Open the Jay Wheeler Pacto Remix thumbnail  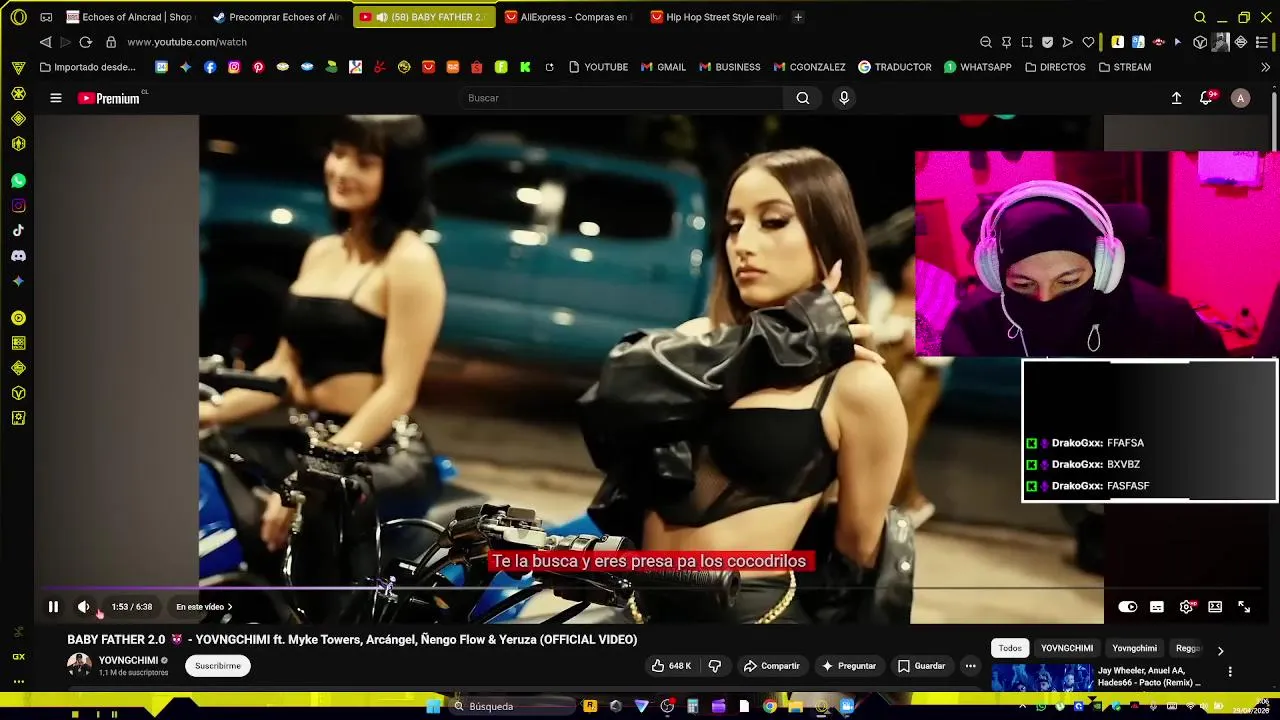[1042, 679]
